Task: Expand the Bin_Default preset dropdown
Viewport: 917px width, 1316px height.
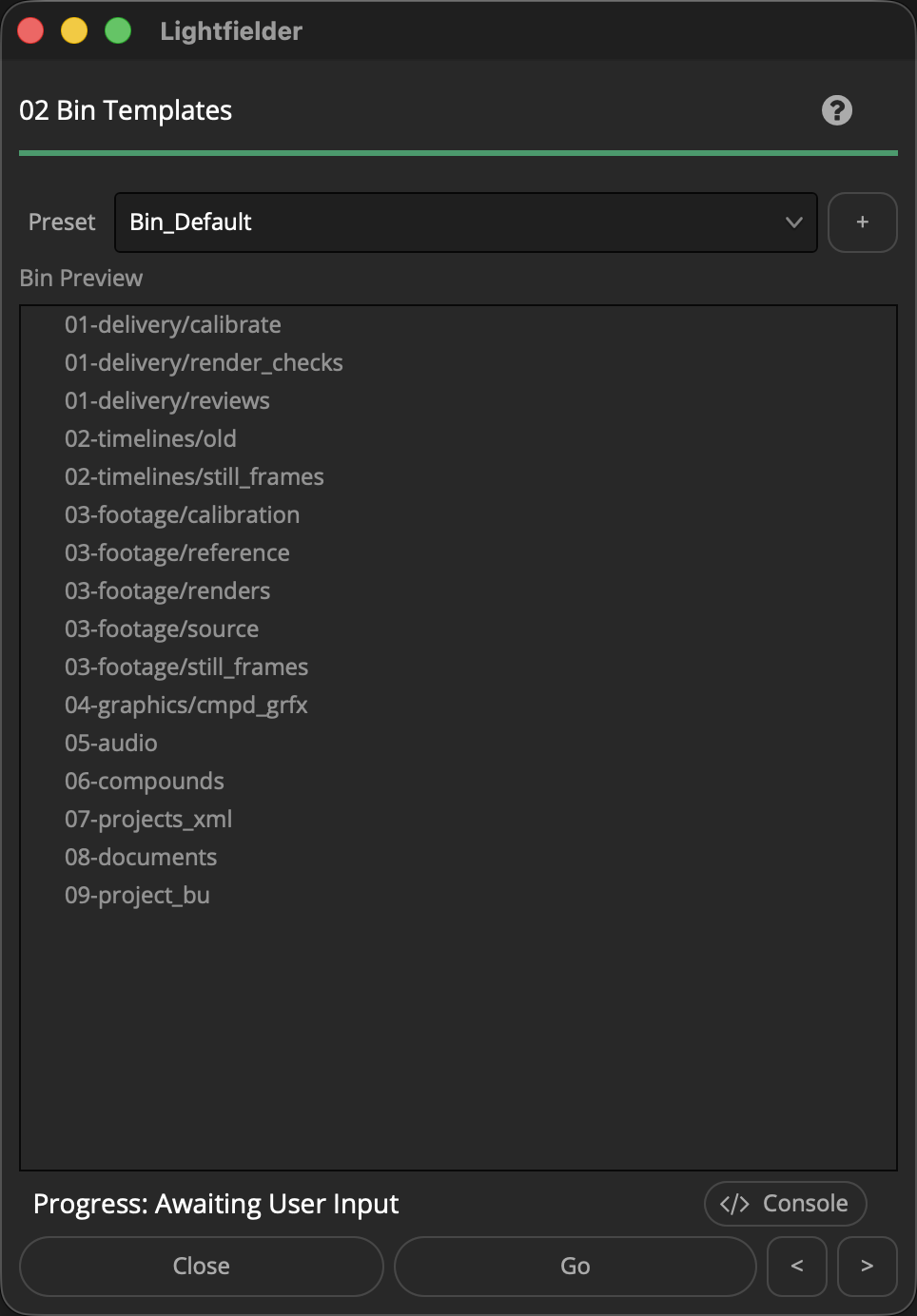Action: 466,223
